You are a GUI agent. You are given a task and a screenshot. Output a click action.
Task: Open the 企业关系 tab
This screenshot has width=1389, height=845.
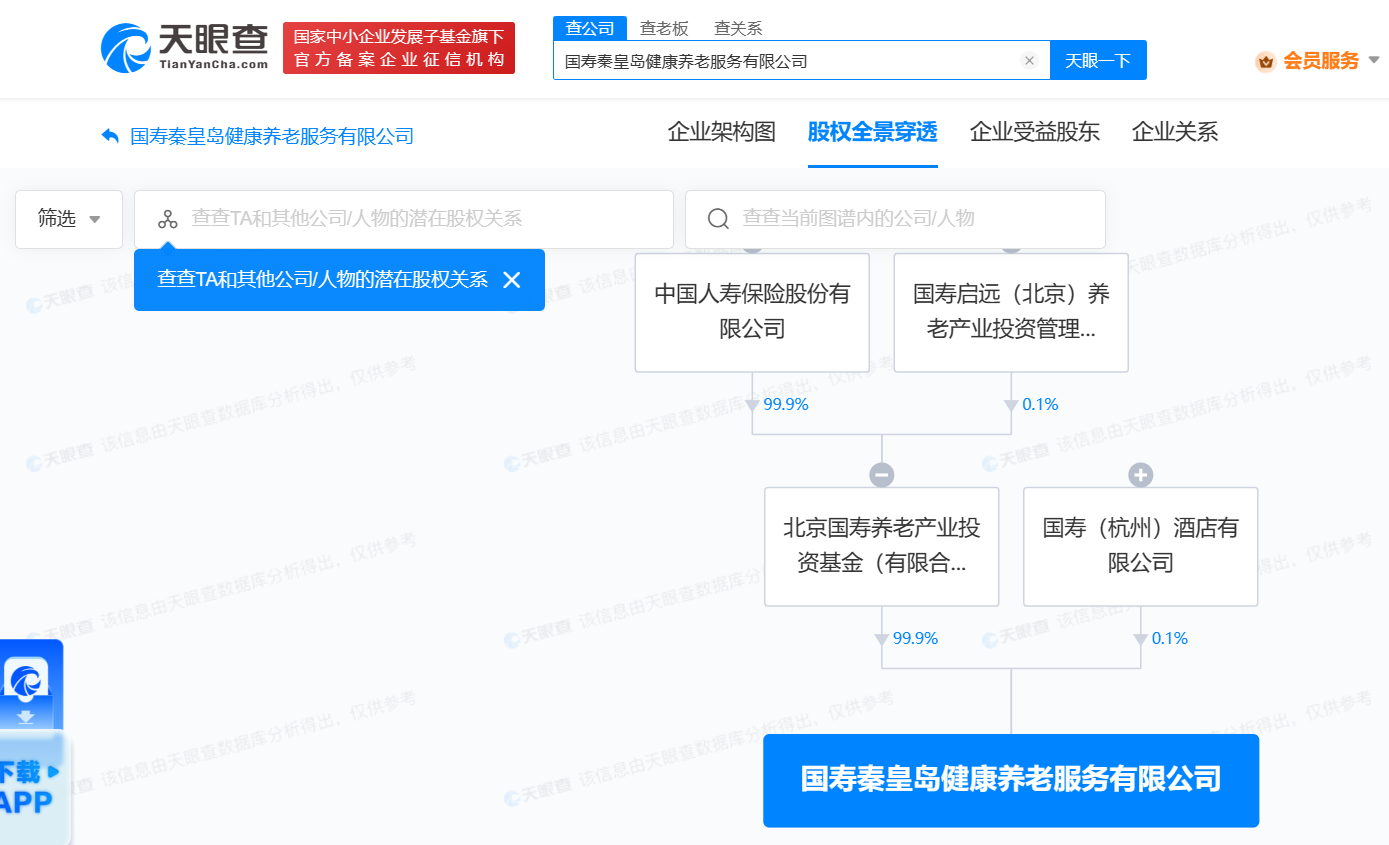pyautogui.click(x=1174, y=132)
